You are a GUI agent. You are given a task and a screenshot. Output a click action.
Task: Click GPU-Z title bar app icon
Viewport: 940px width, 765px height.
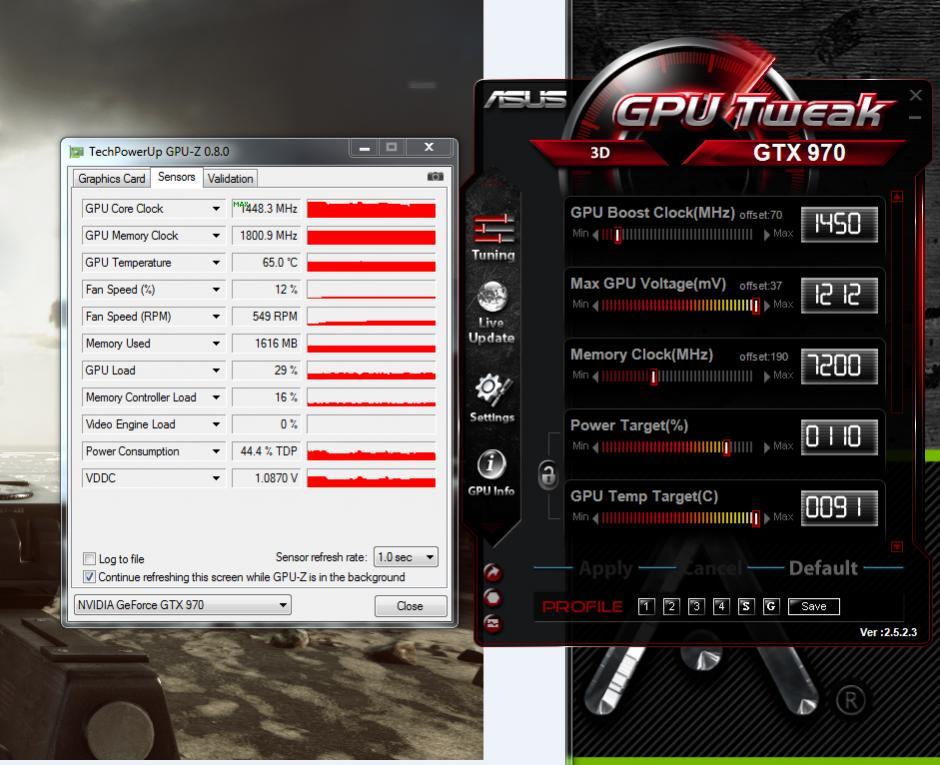(x=76, y=152)
